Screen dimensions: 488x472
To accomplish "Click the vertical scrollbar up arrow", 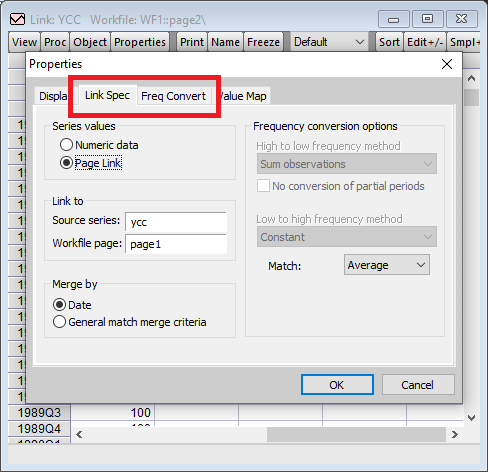I will pos(471,79).
